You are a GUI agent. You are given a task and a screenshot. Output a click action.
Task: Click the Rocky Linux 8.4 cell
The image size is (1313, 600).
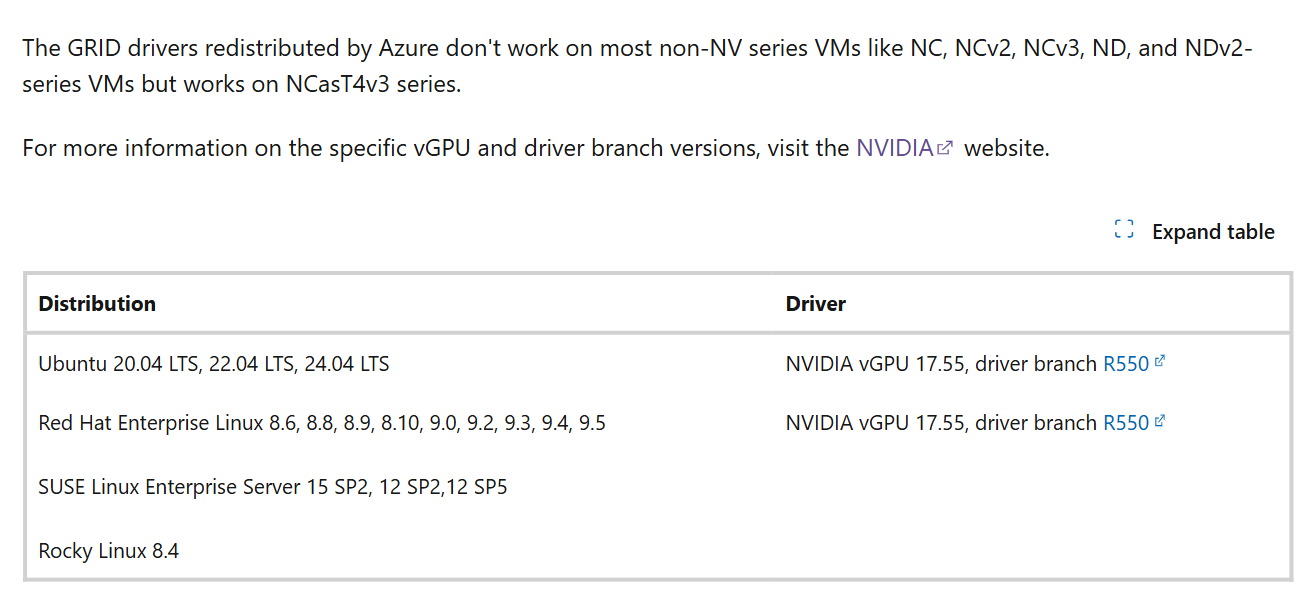[x=109, y=550]
